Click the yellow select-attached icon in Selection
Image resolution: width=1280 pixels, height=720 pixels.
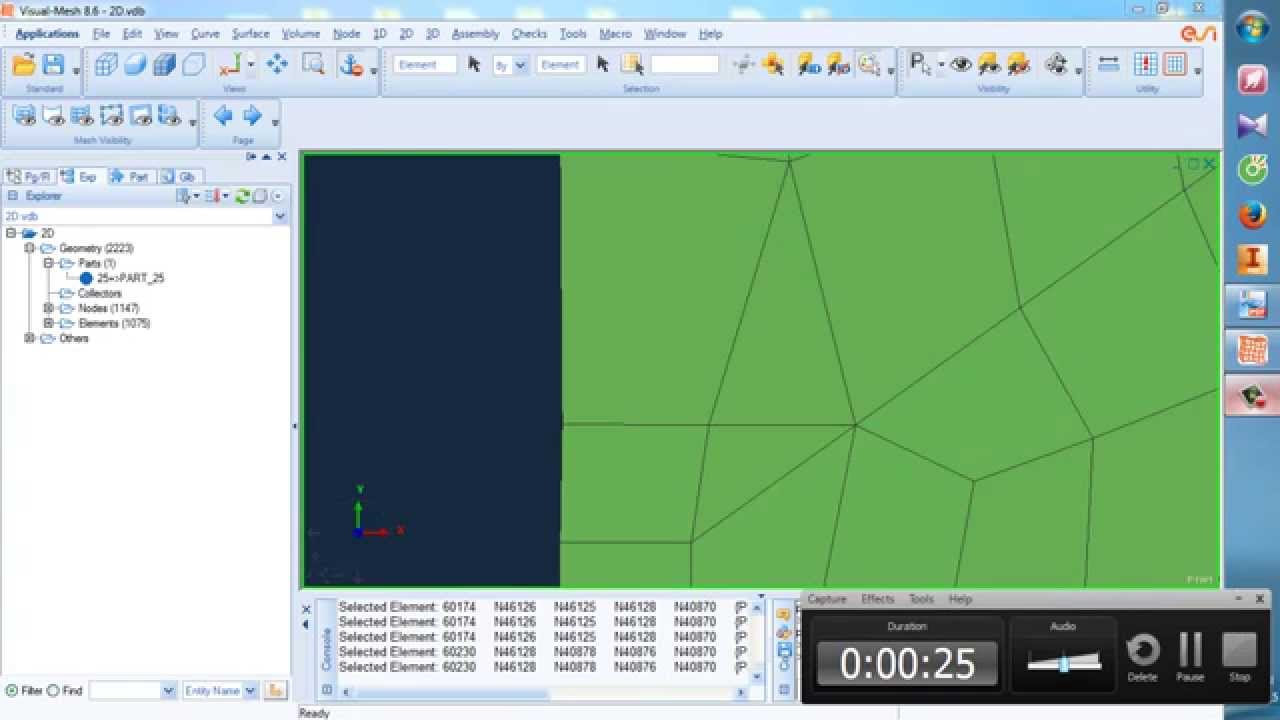point(772,65)
